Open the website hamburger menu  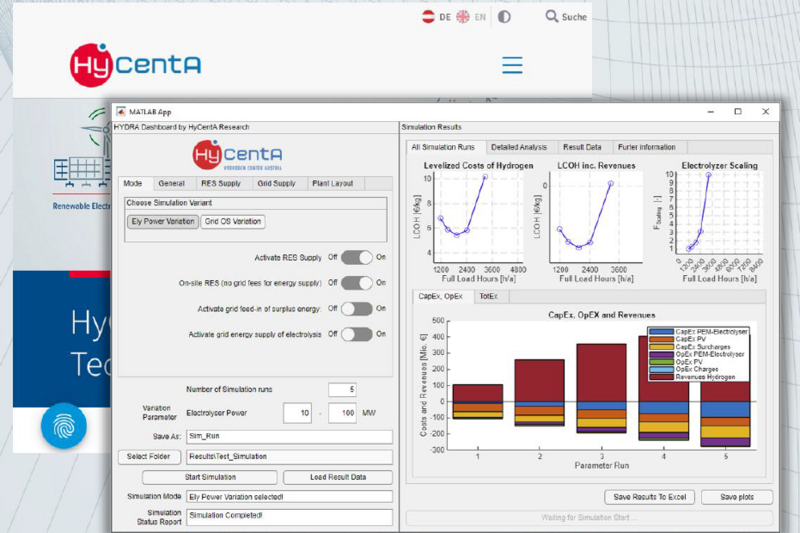click(512, 65)
